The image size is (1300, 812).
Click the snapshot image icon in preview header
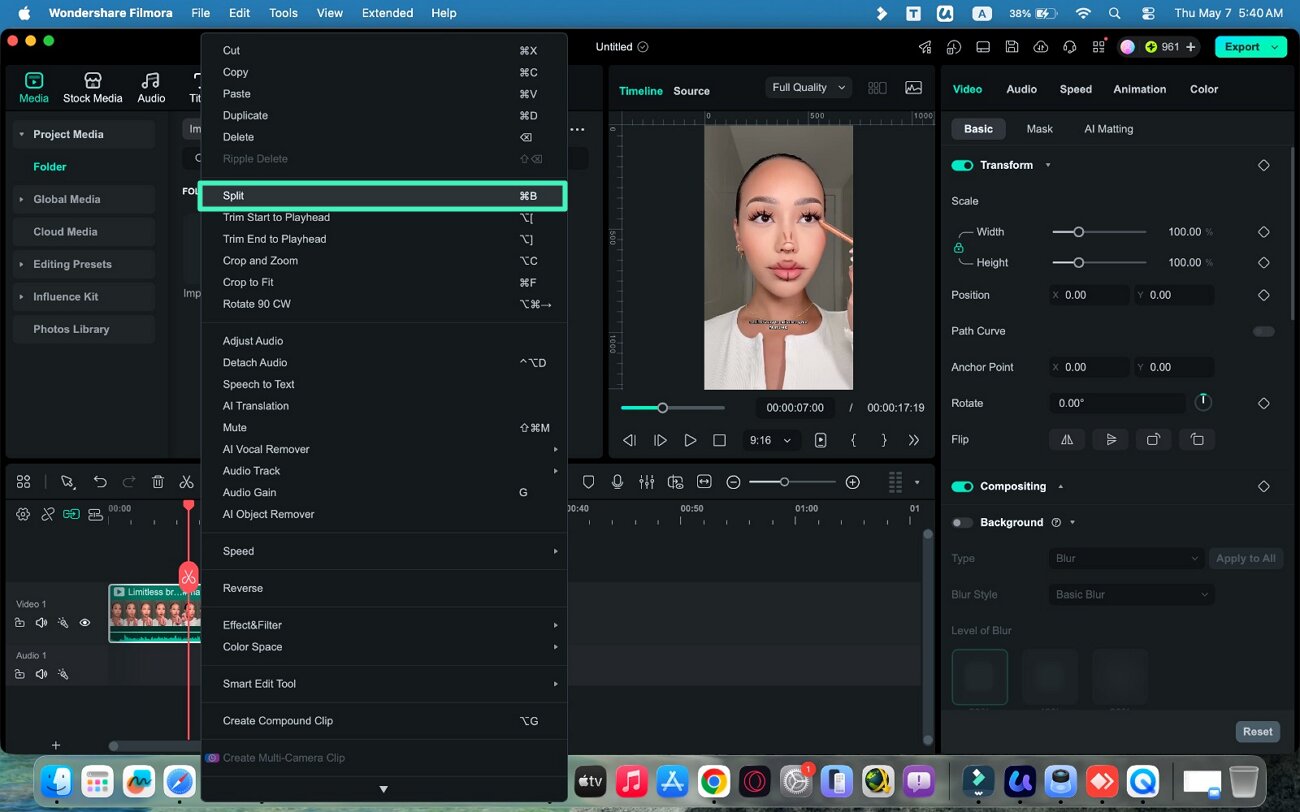tap(913, 88)
